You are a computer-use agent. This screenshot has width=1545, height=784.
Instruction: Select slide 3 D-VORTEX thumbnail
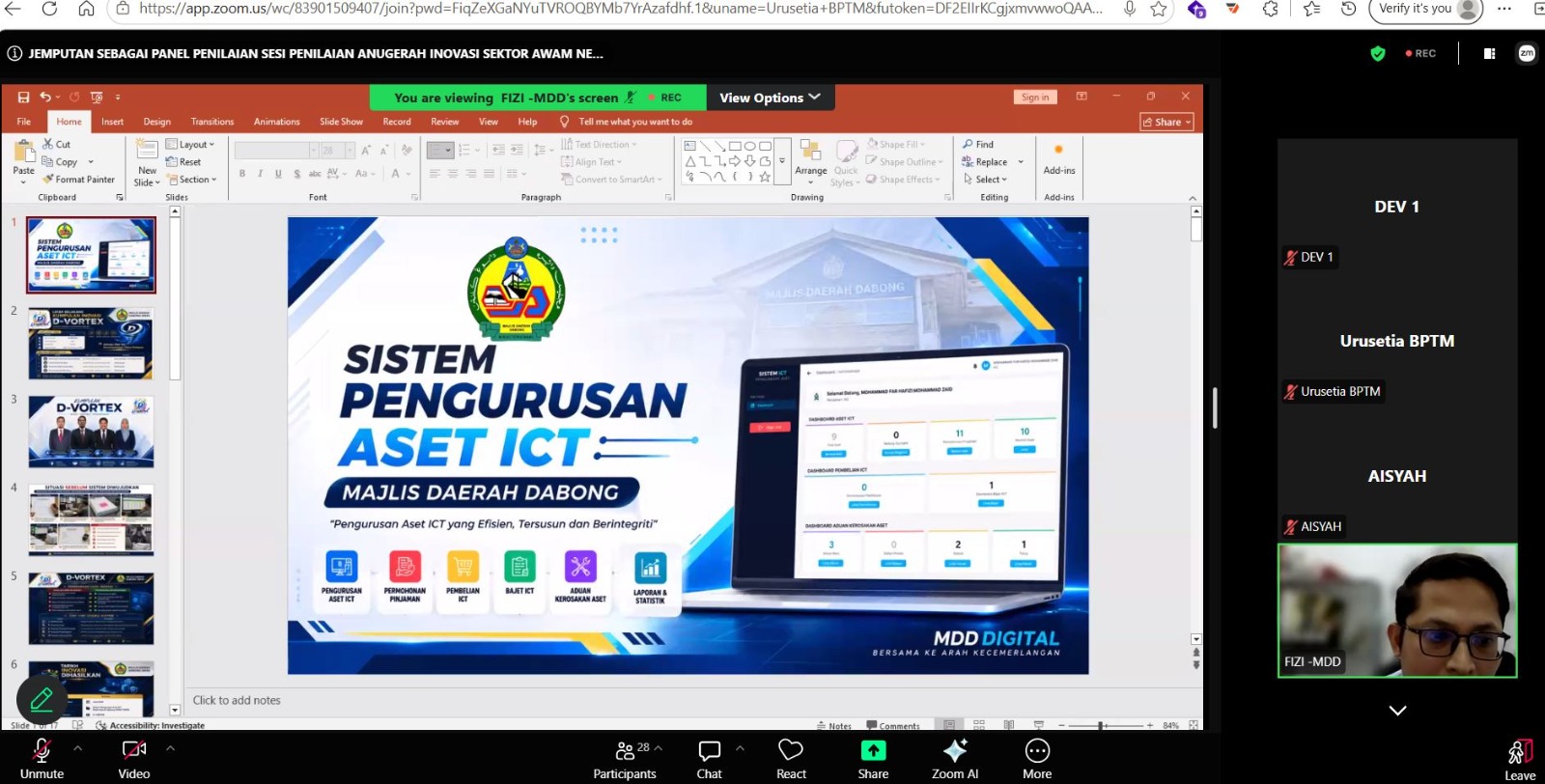point(91,432)
